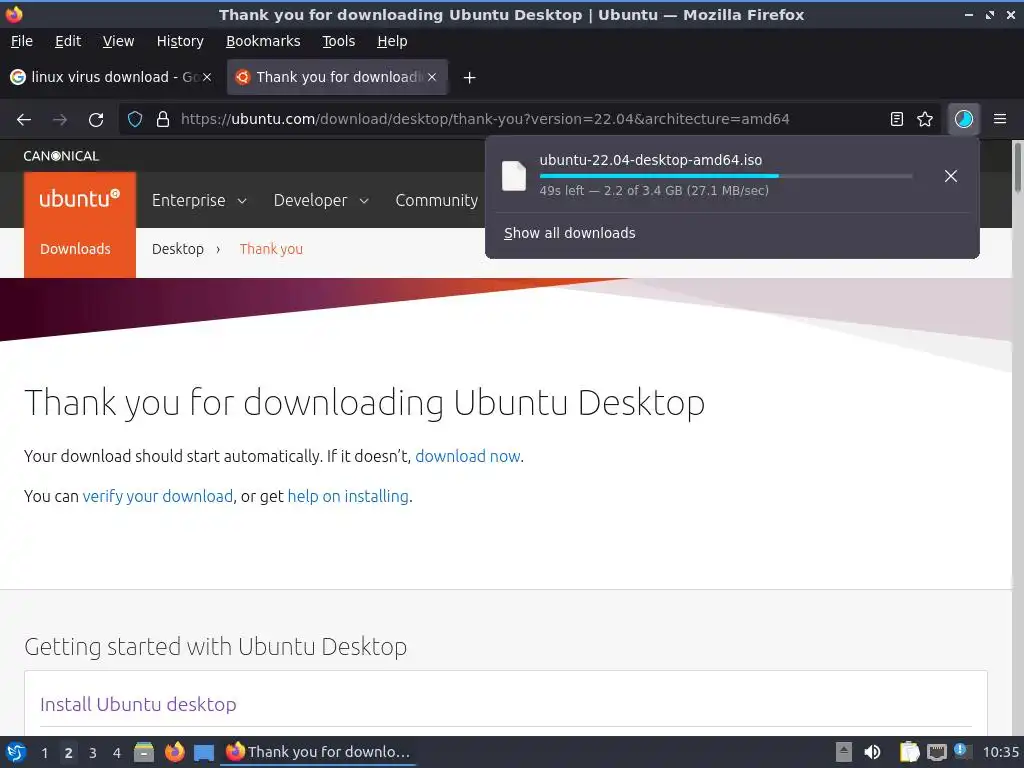
Task: Open tracking protection shield icon
Action: (135, 119)
